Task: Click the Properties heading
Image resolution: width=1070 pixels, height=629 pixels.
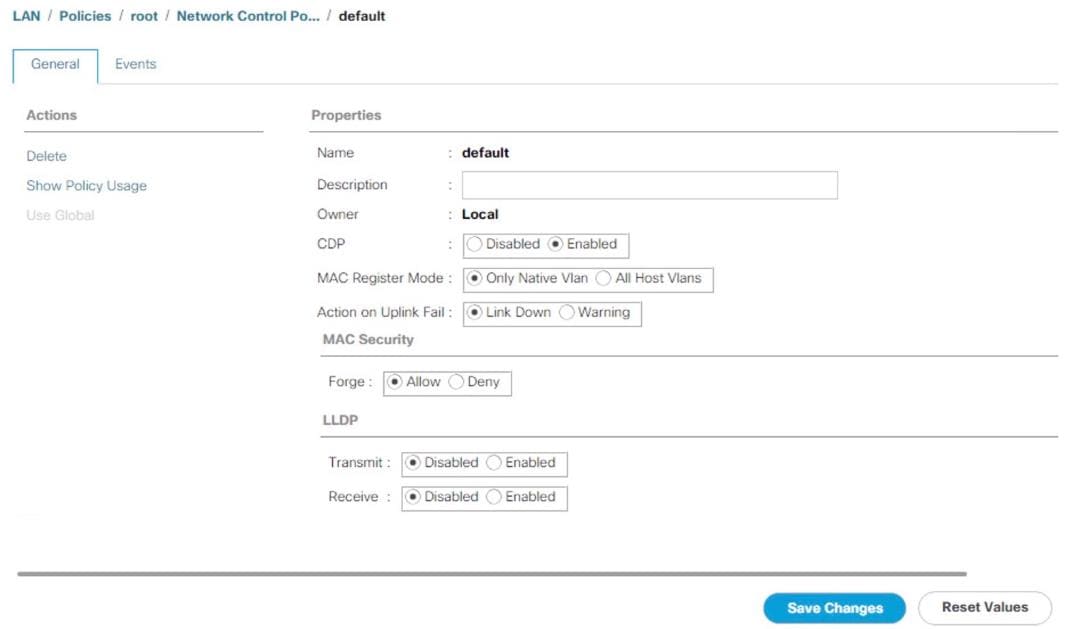Action: click(x=346, y=115)
